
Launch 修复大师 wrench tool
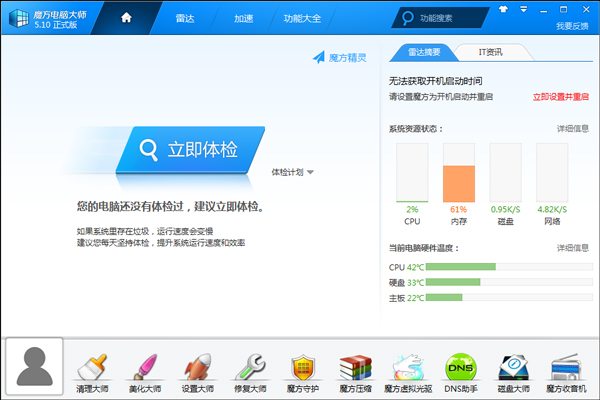pos(250,367)
